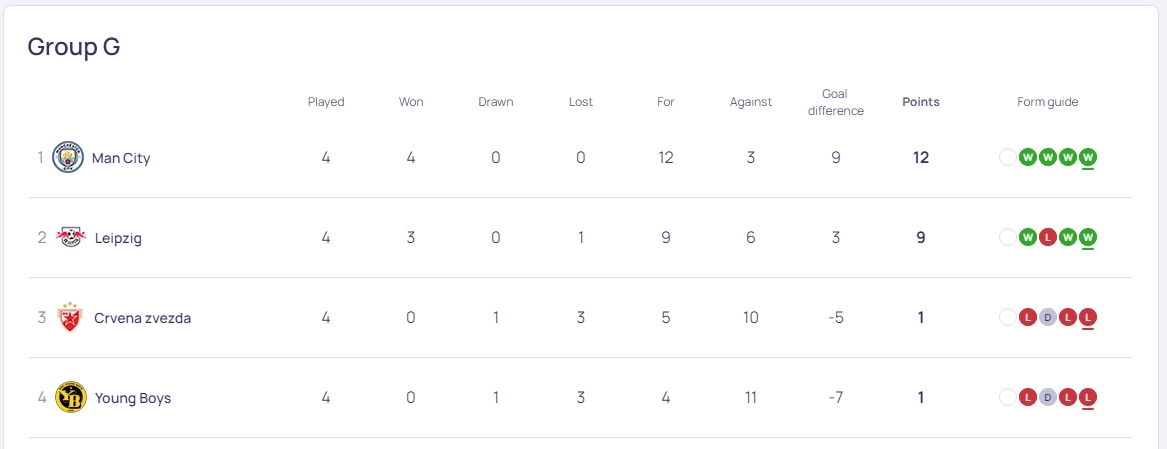Viewport: 1167px width, 449px height.
Task: Click the Leipzig club crest
Action: pyautogui.click(x=70, y=237)
